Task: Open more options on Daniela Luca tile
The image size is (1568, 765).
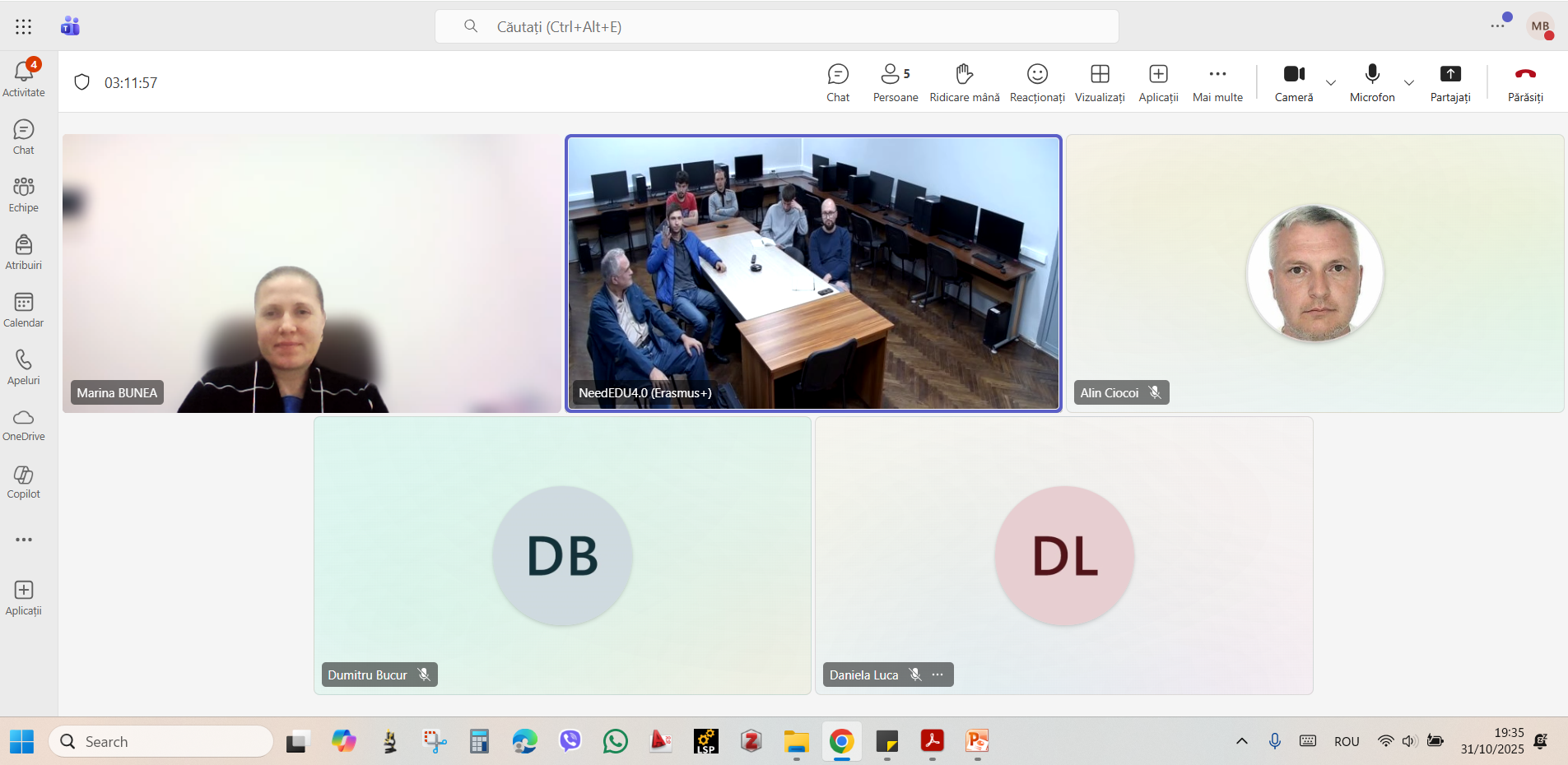Action: pos(938,675)
